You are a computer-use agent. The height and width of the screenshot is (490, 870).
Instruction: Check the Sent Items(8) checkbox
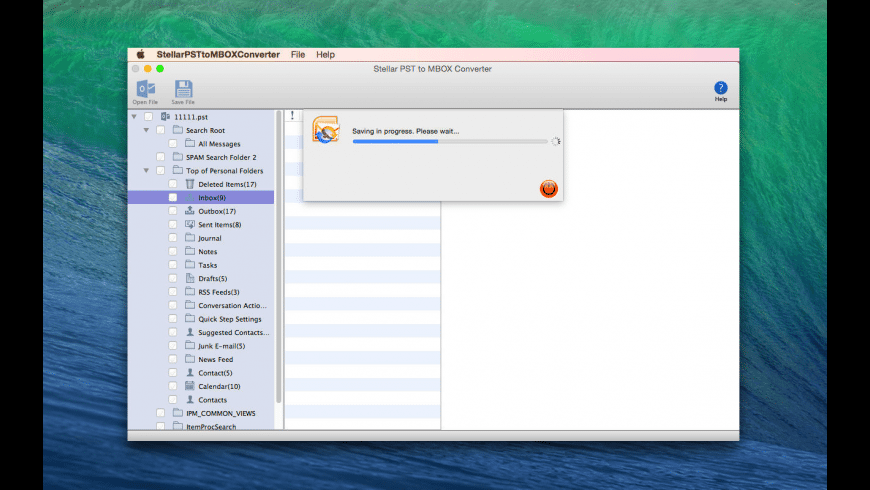(173, 225)
